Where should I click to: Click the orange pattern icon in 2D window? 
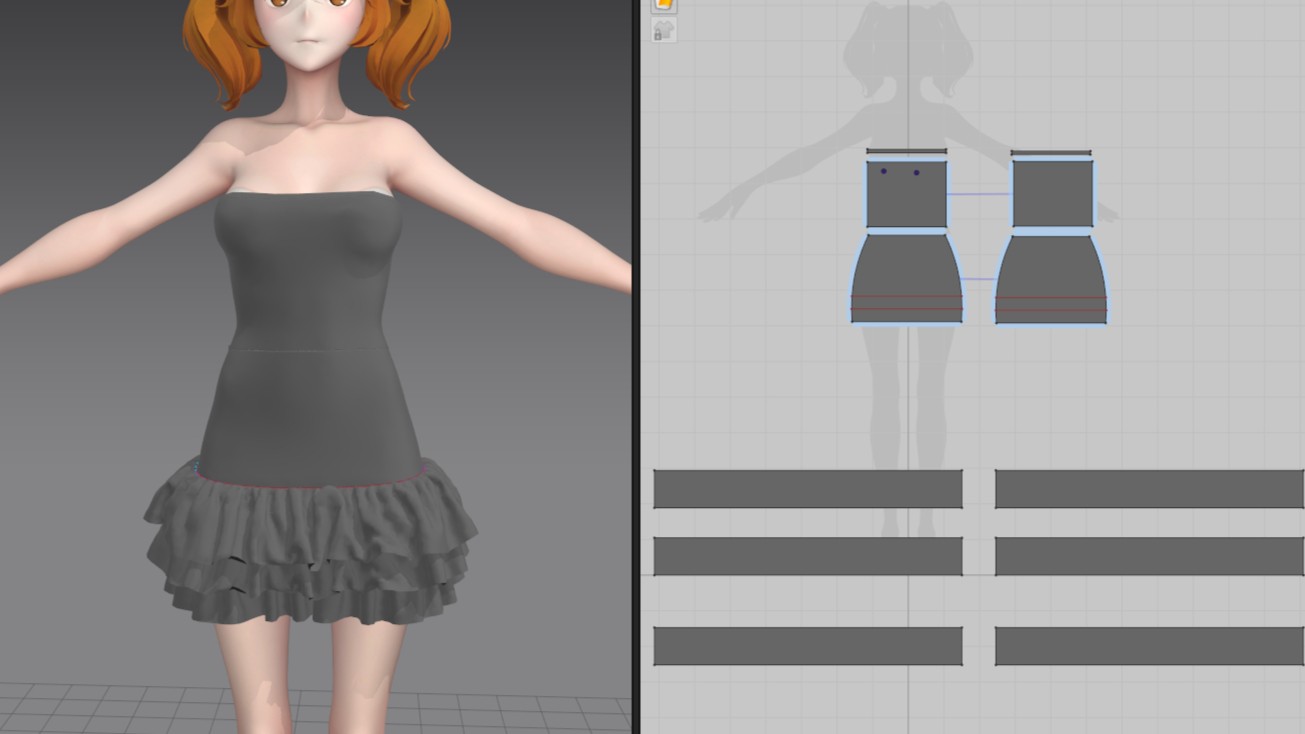click(664, 5)
